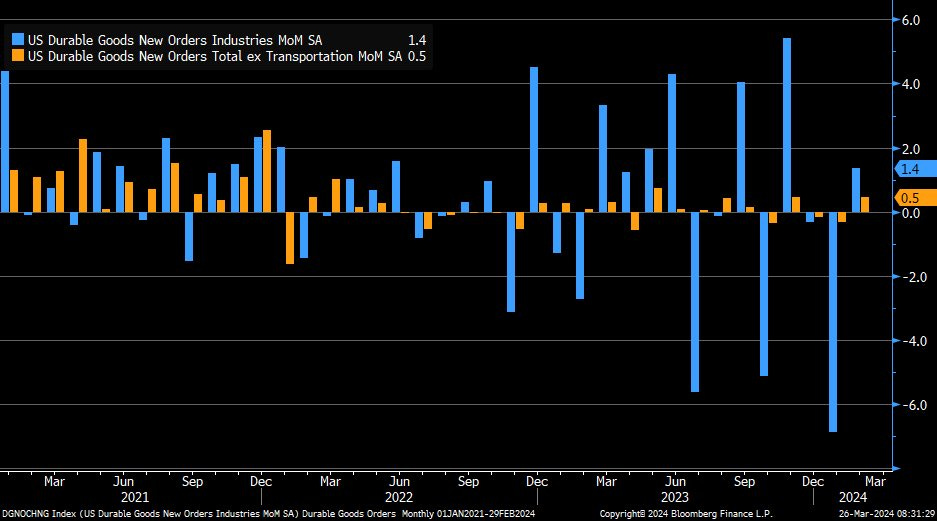Click the orange legend swatch for ex Transportation
The height and width of the screenshot is (521, 937).
pyautogui.click(x=18, y=57)
